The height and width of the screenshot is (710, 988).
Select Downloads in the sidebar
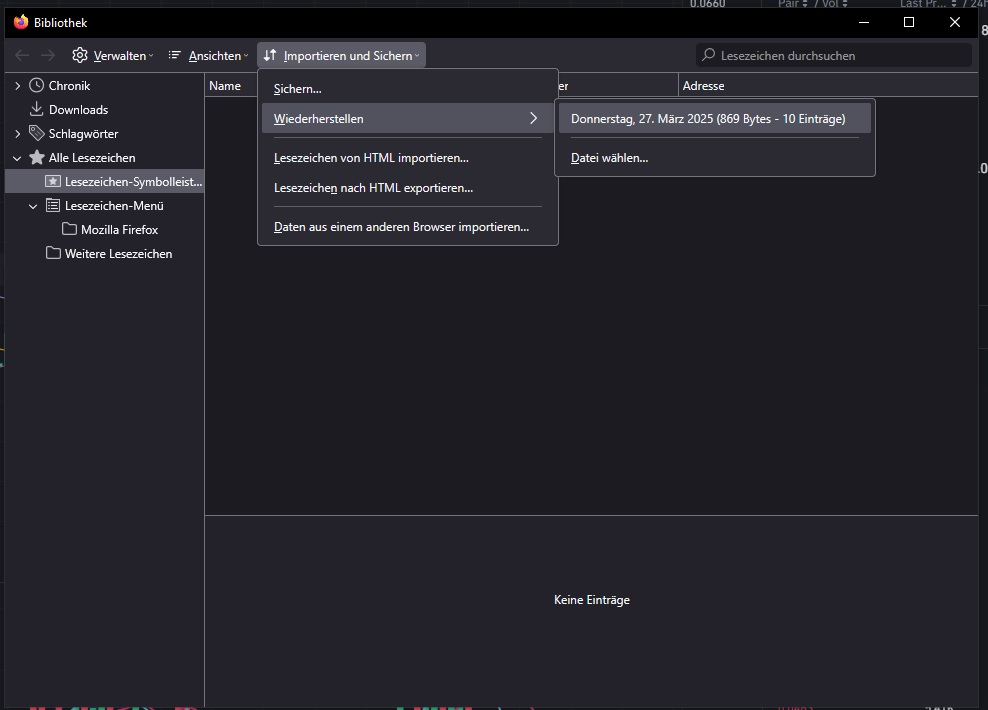[x=79, y=110]
